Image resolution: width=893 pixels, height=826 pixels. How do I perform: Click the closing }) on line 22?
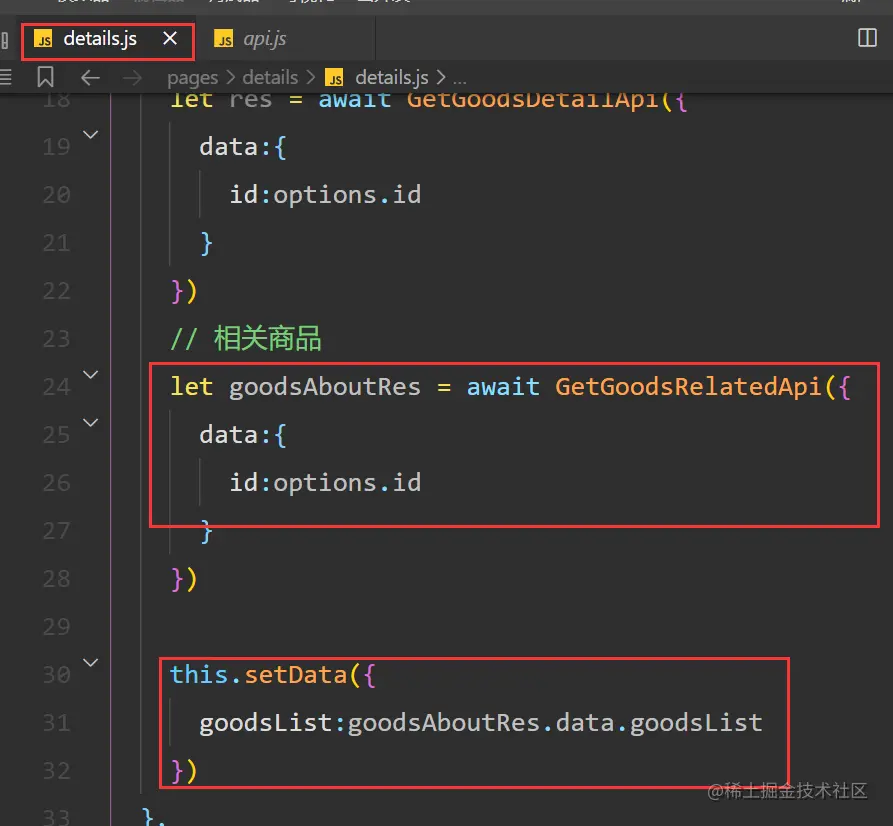tap(184, 292)
